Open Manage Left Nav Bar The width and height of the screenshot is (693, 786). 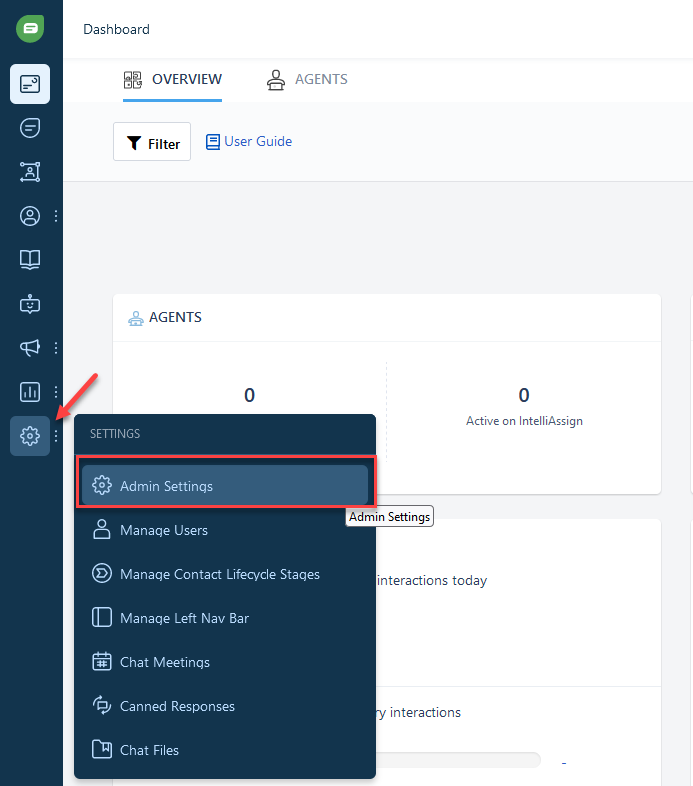(225, 618)
